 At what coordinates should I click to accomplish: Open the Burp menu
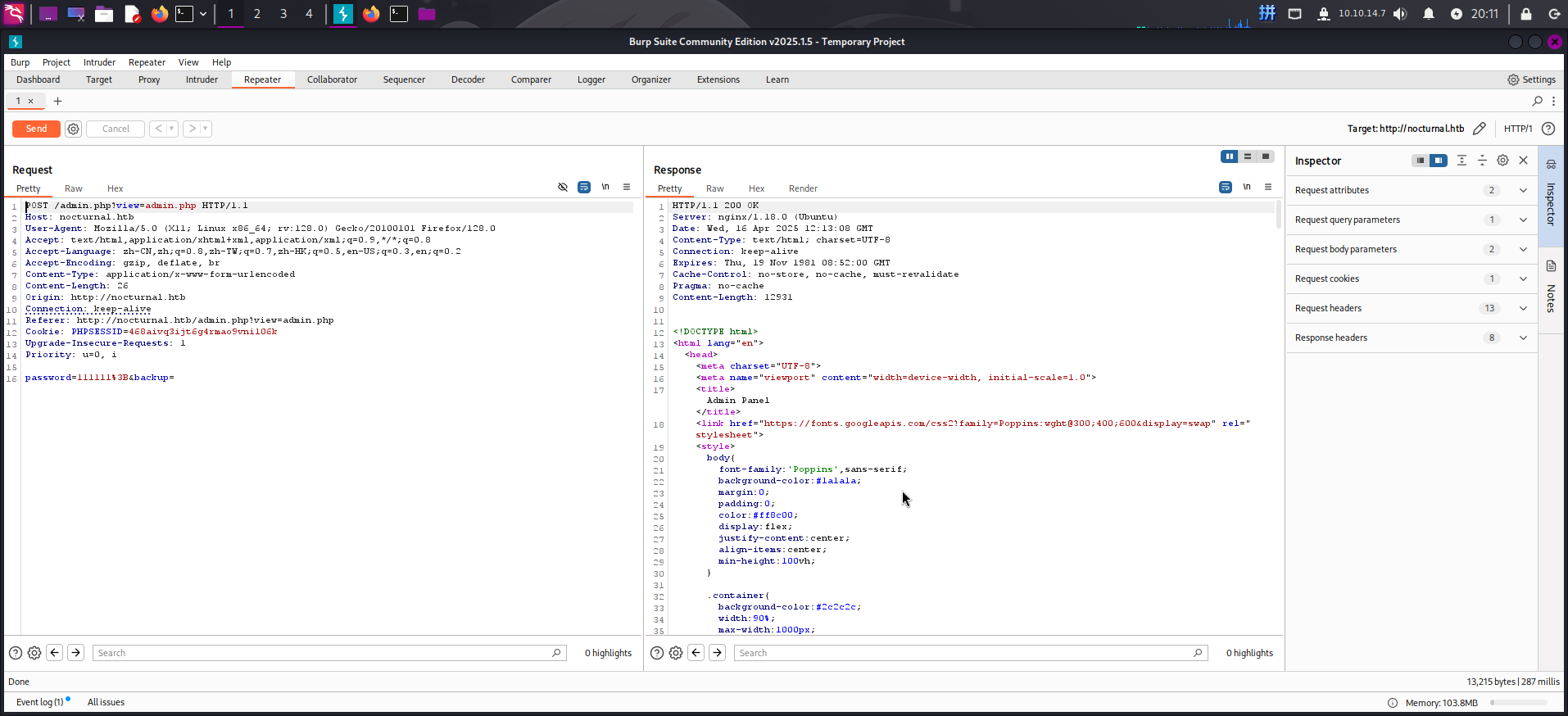coord(20,62)
